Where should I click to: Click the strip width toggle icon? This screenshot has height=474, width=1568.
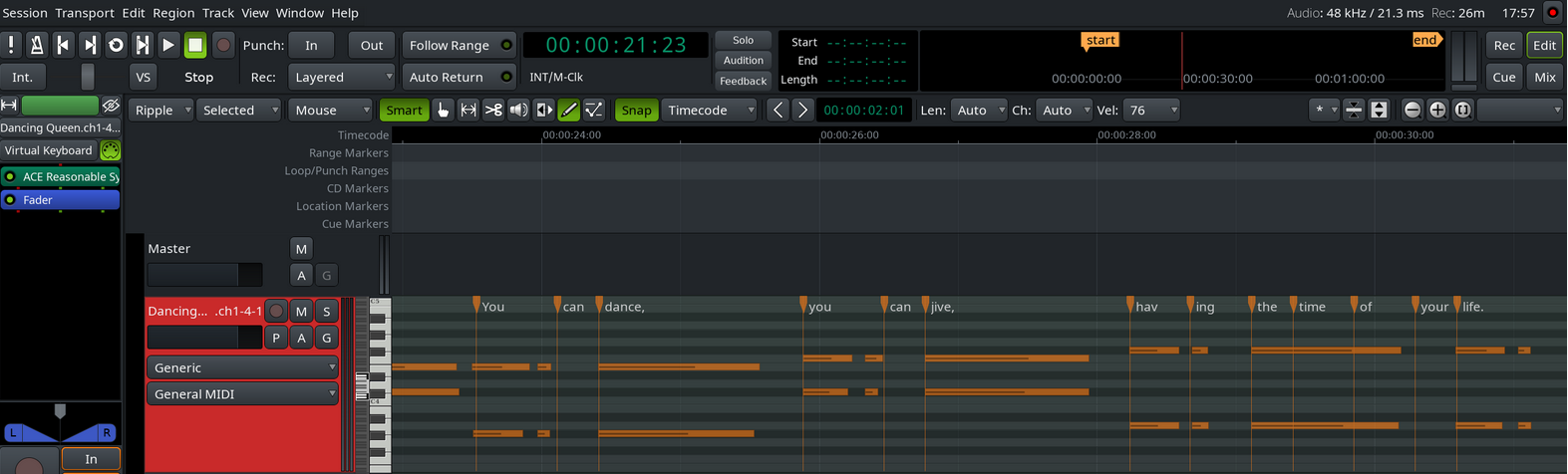coord(9,105)
